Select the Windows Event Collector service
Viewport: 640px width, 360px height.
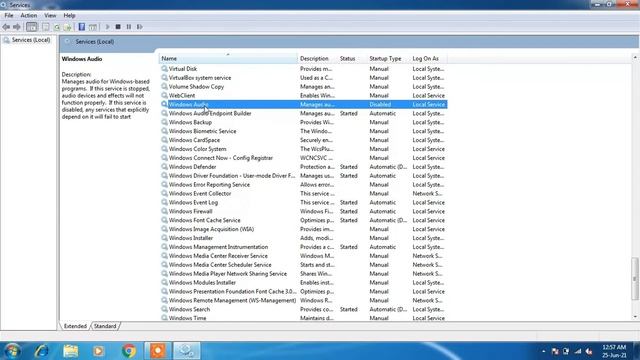coord(303,193)
